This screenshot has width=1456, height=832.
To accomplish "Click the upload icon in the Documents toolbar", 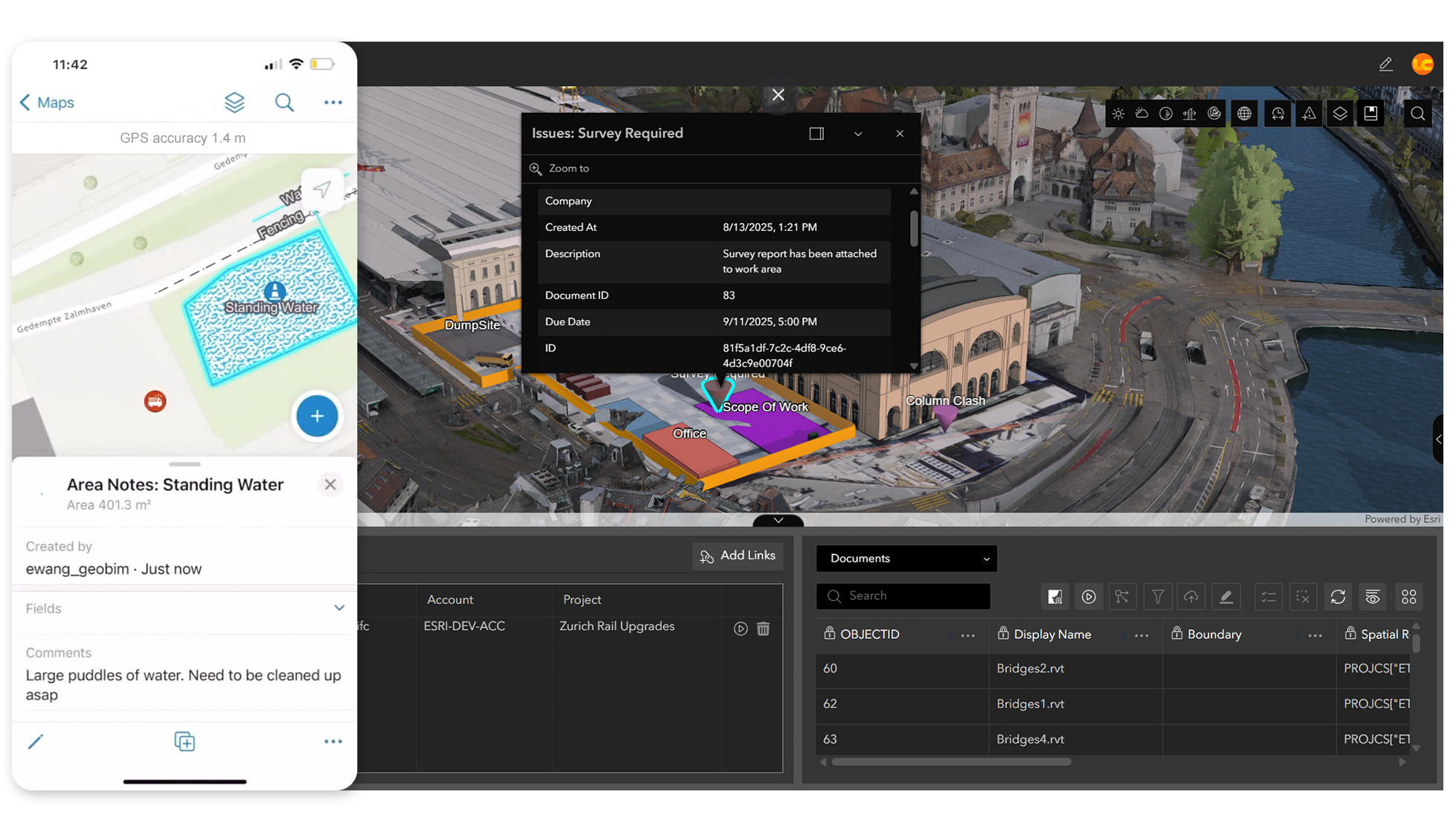I will coord(1191,597).
